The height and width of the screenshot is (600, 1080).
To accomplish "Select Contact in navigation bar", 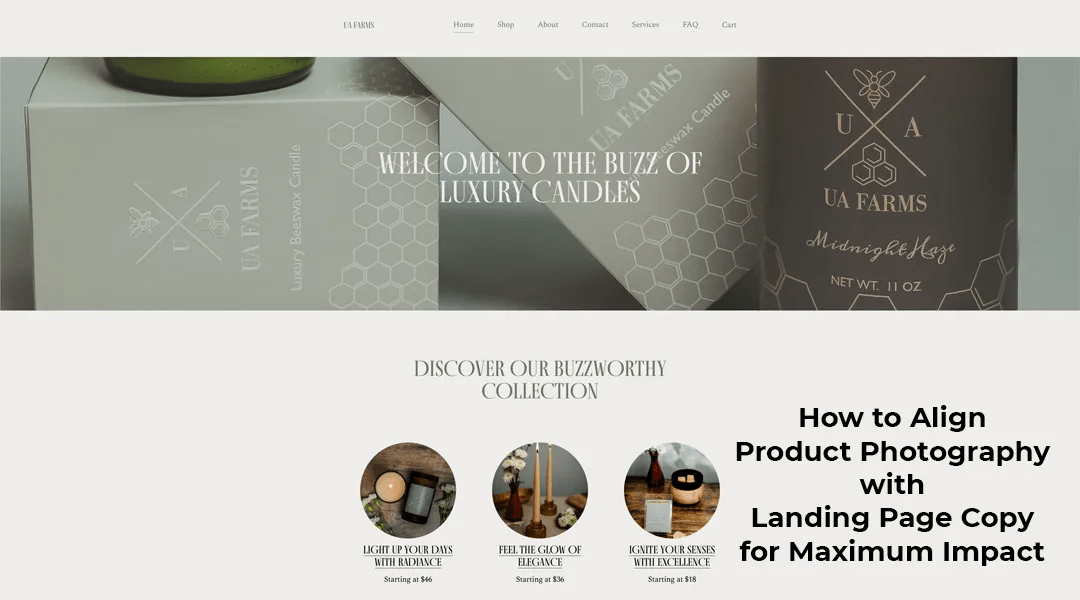I will (594, 25).
